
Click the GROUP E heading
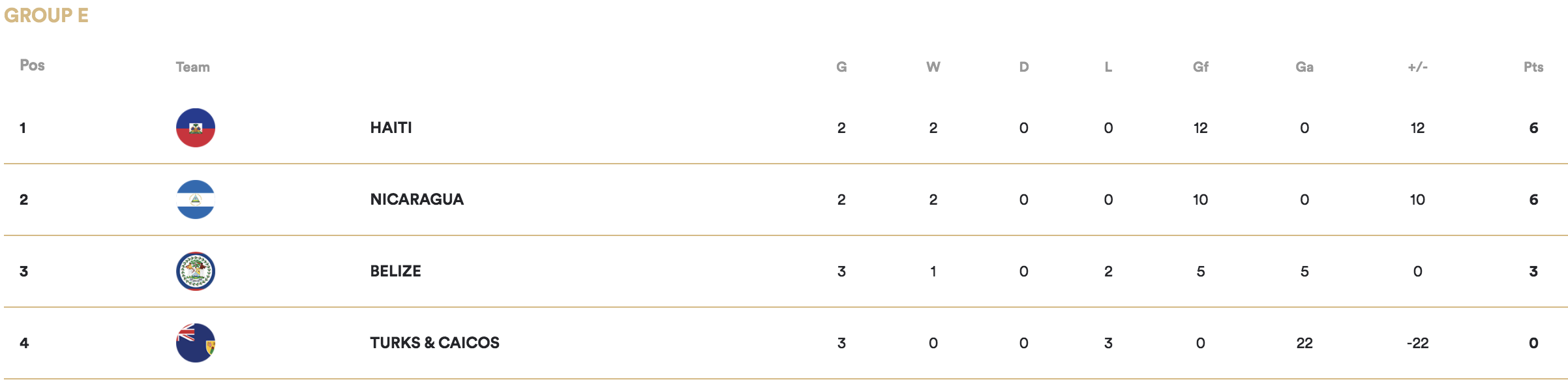pos(46,15)
